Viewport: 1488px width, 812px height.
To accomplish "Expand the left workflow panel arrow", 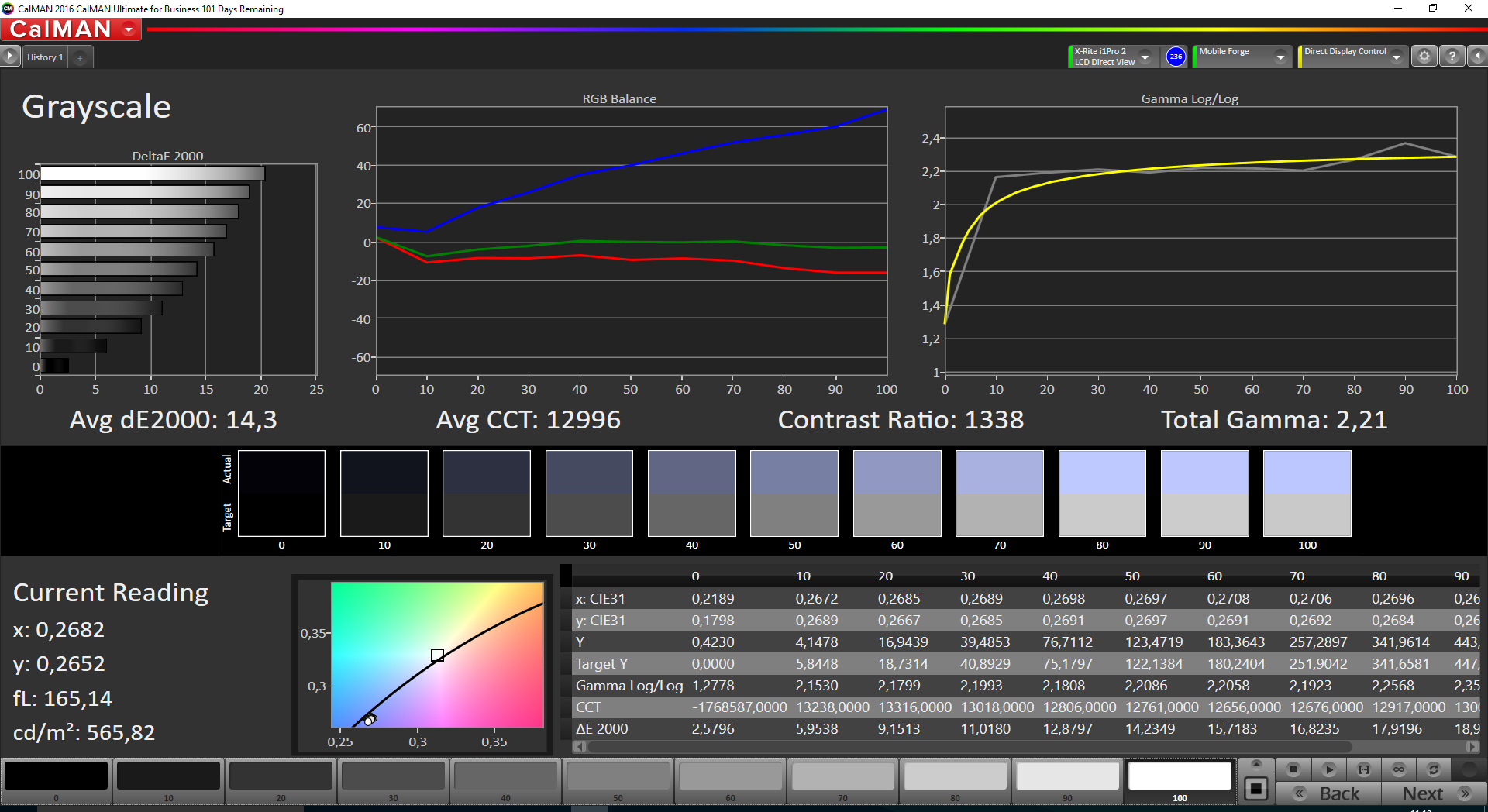I will pos(9,56).
